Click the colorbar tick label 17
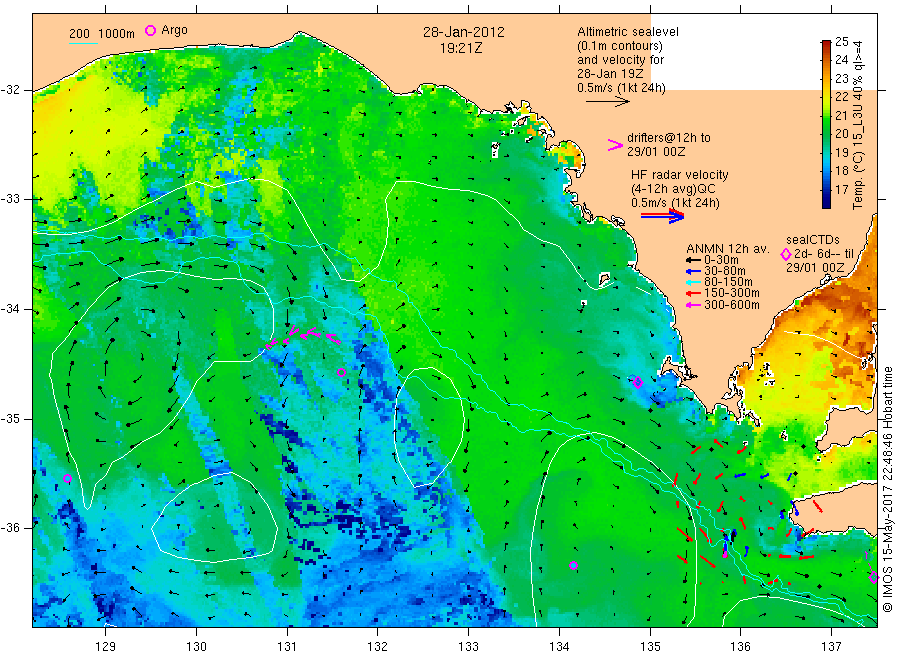Screen dimensions: 900x660 click(x=841, y=189)
